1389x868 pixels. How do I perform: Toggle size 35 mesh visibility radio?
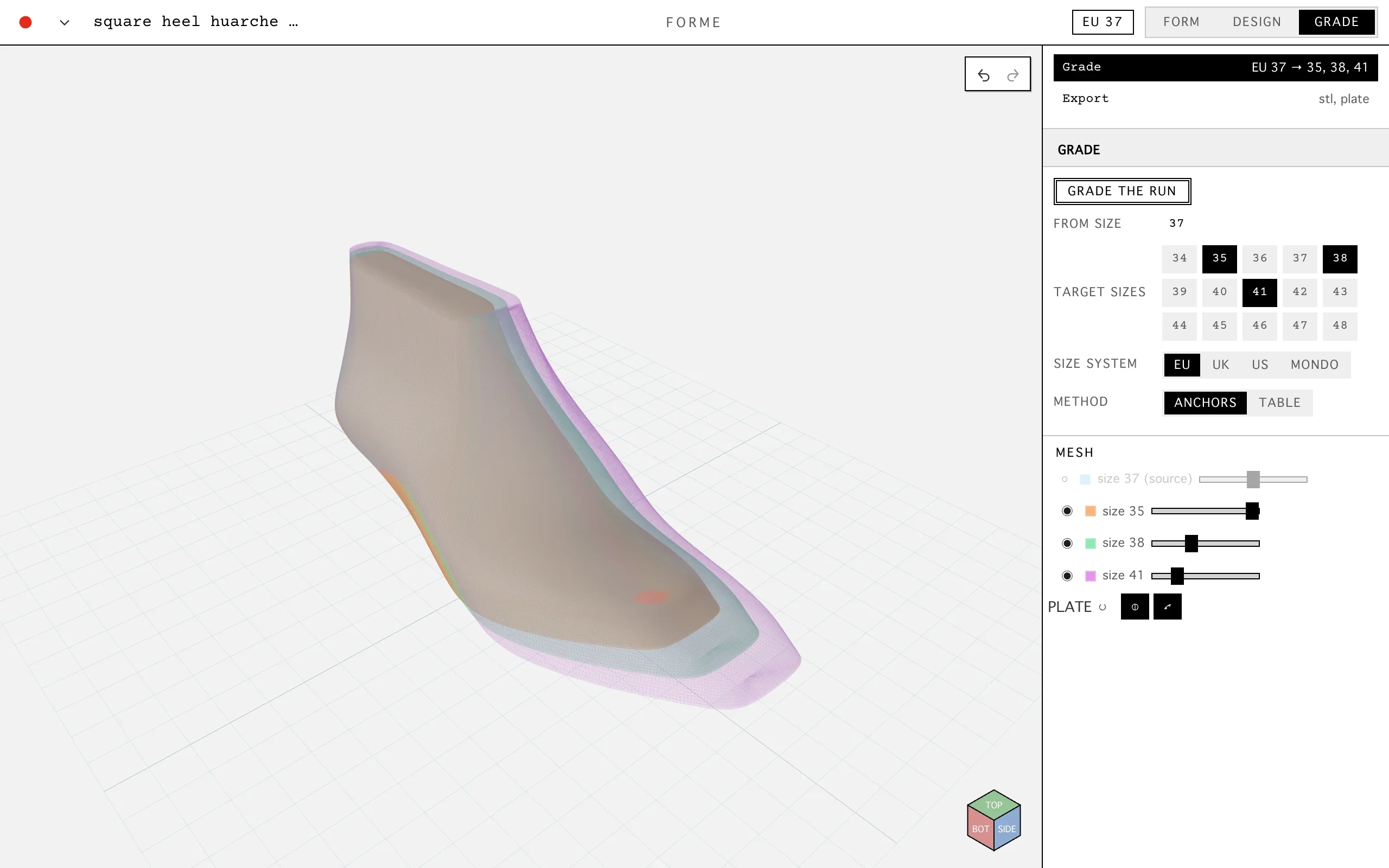pyautogui.click(x=1067, y=511)
